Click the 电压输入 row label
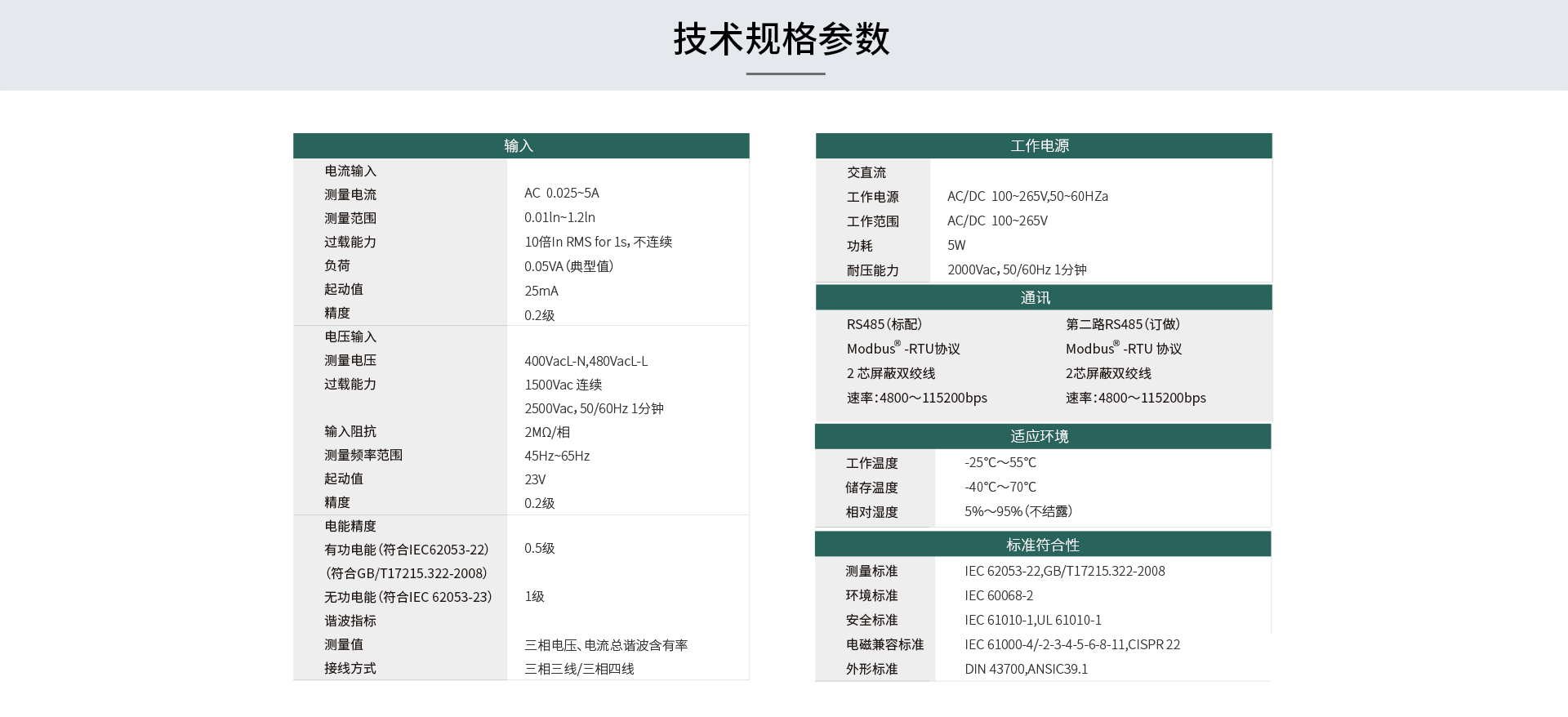 tap(350, 336)
